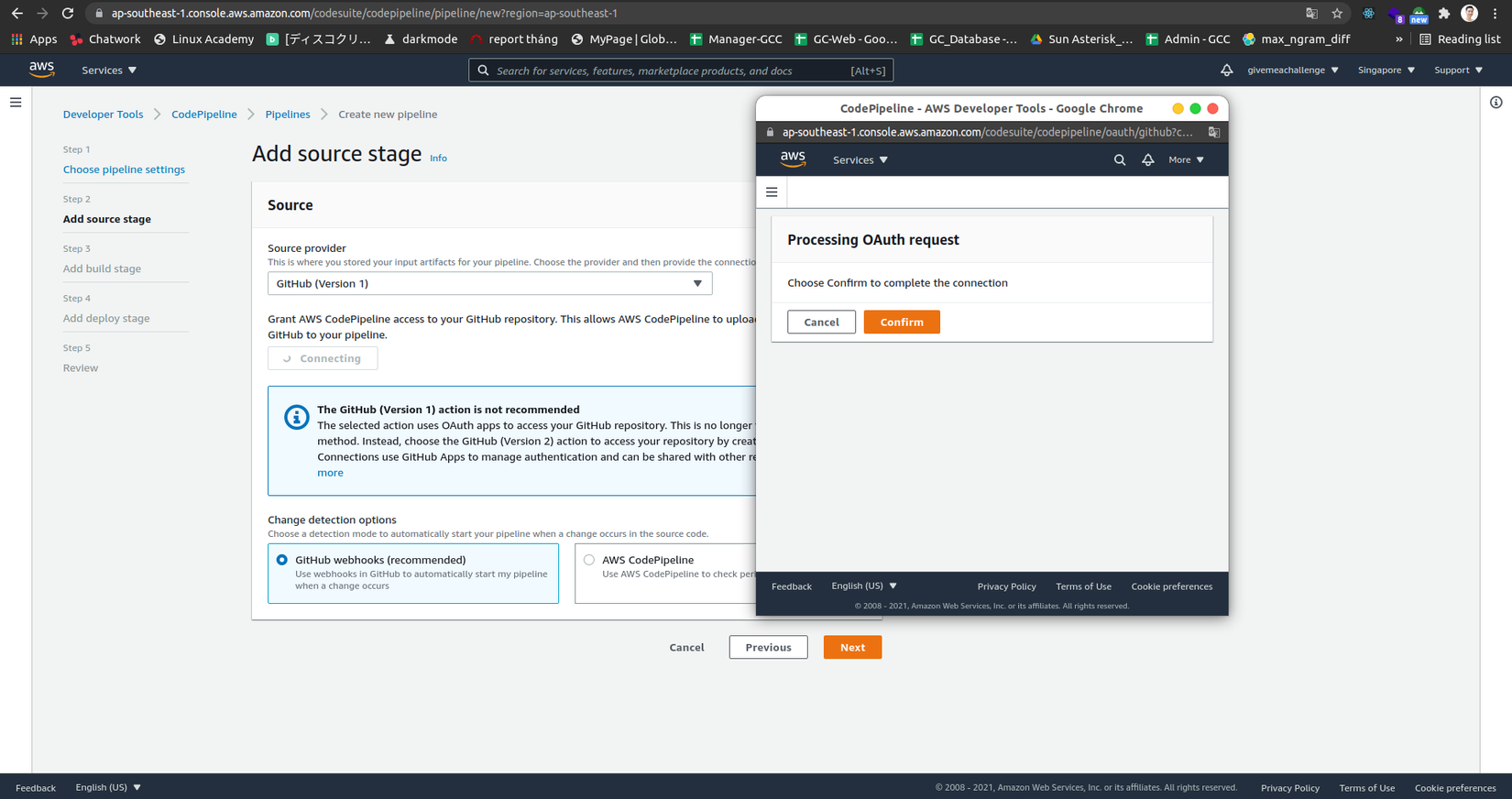Show more bookmarks with the overflow chevron

[x=1398, y=39]
